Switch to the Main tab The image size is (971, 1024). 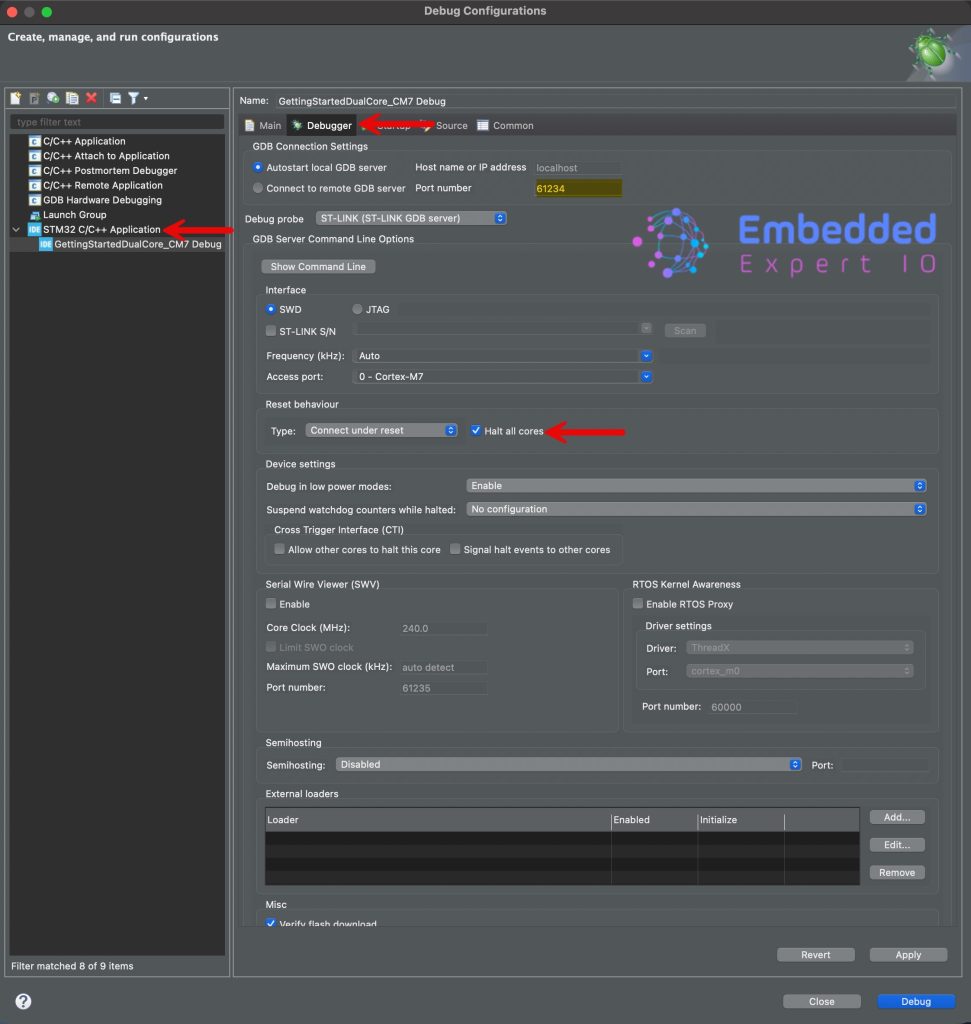coord(263,126)
